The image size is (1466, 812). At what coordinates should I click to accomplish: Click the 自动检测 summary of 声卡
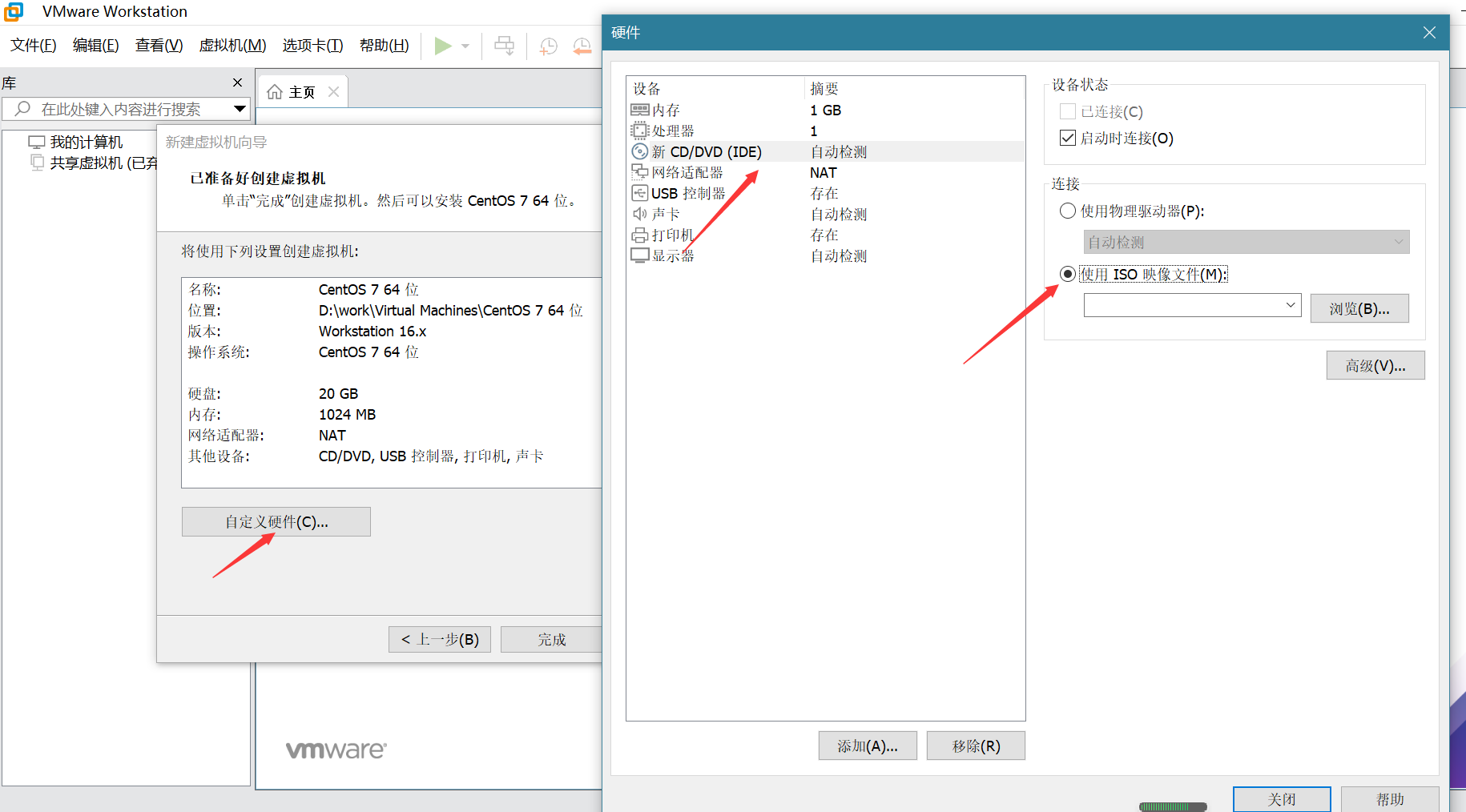tap(838, 214)
